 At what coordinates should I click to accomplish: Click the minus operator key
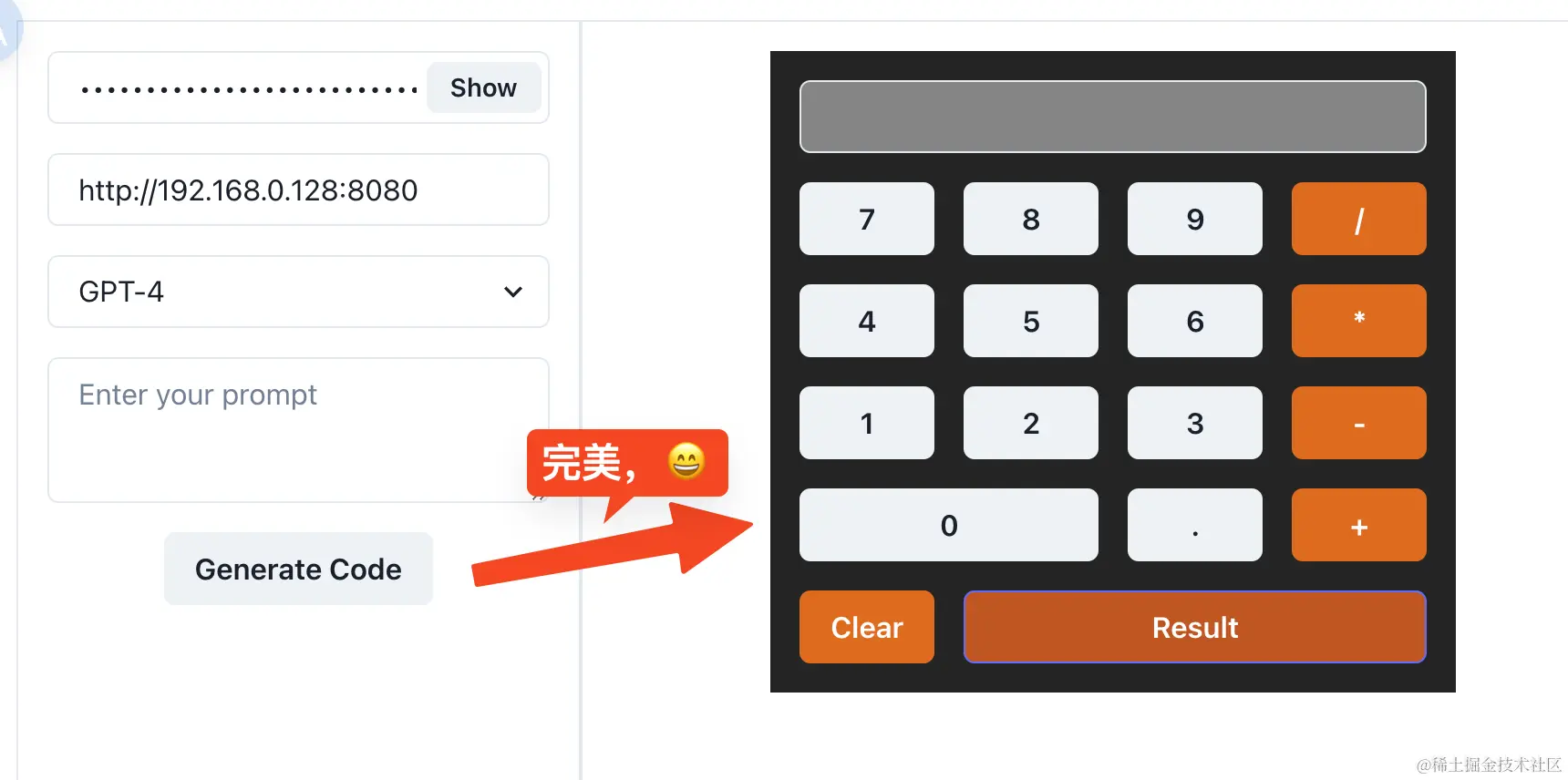click(x=1358, y=423)
